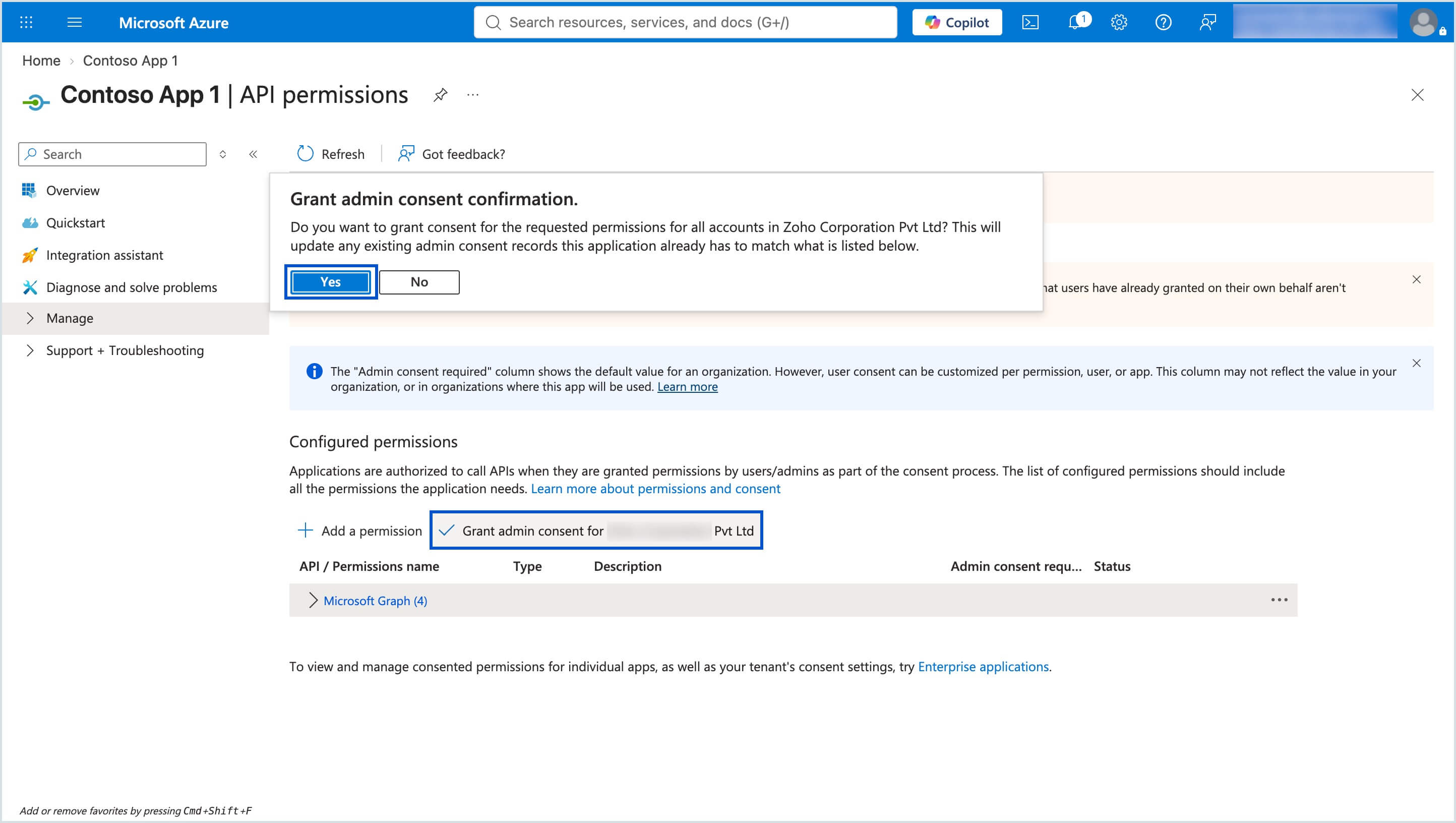The height and width of the screenshot is (823, 1456).
Task: Open Quickstart in sidebar
Action: (75, 223)
